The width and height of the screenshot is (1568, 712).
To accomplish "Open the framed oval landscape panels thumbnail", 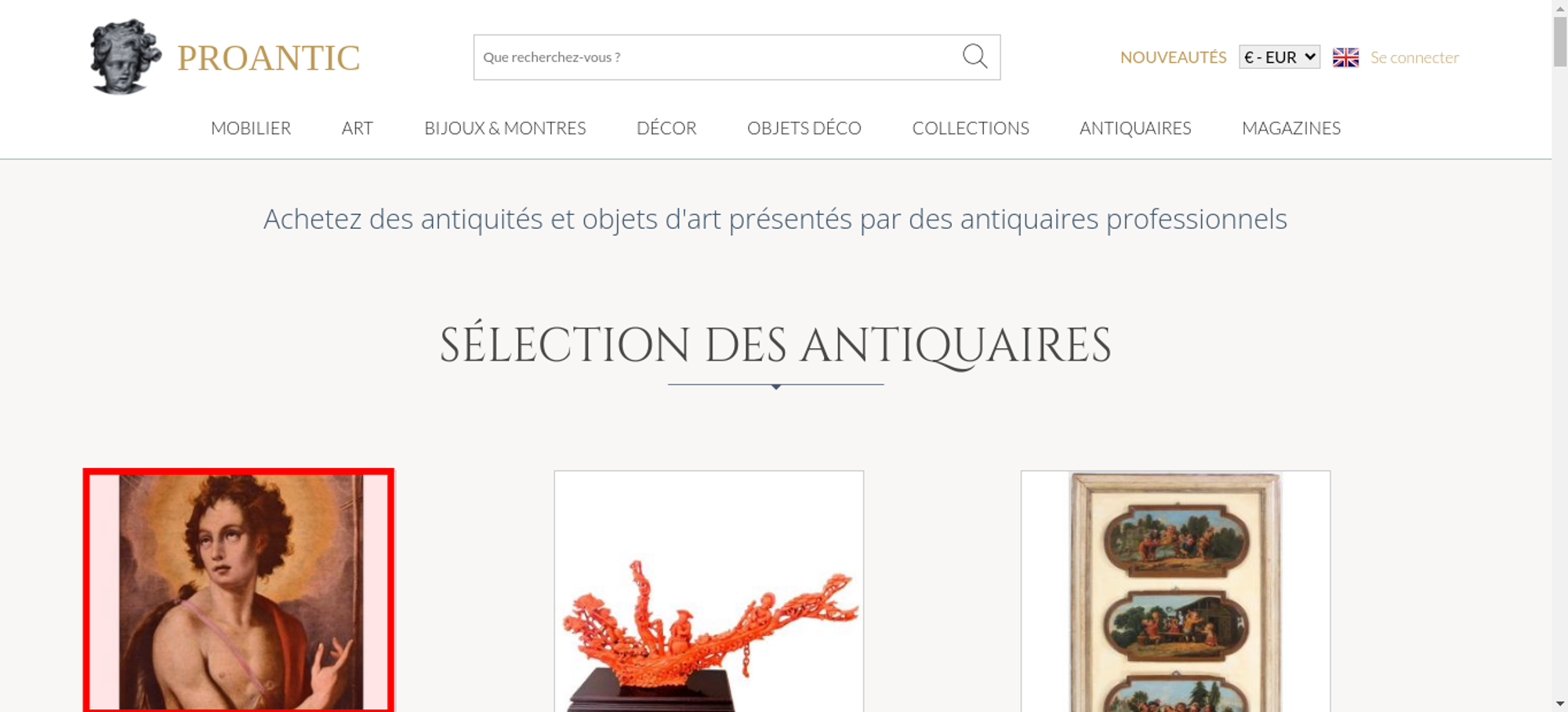I will click(x=1175, y=591).
